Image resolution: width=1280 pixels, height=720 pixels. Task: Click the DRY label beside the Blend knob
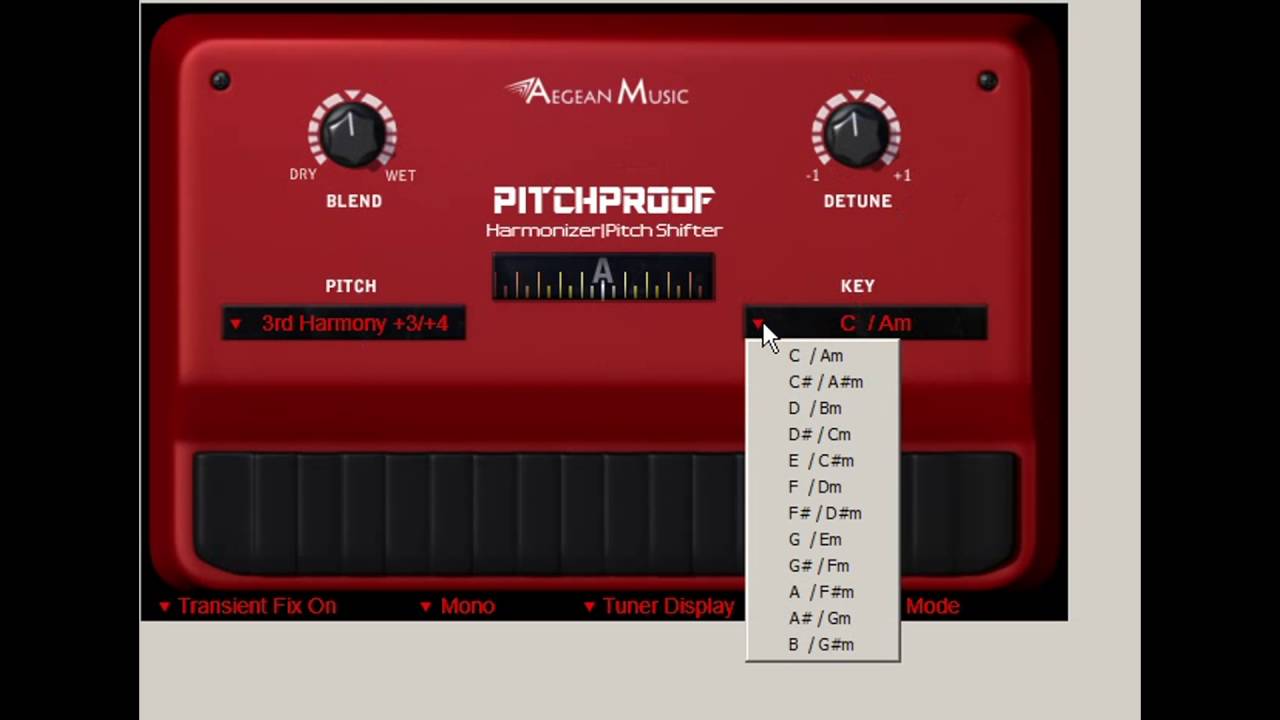[303, 174]
